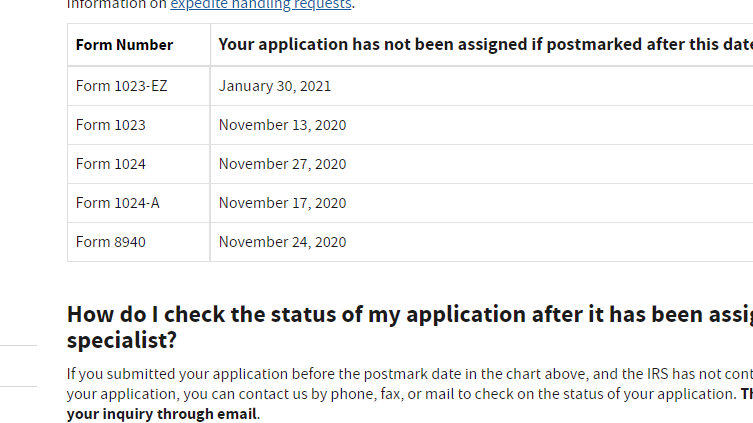Image resolution: width=753 pixels, height=423 pixels.
Task: Select the Form 8940 table cell
Action: [111, 242]
